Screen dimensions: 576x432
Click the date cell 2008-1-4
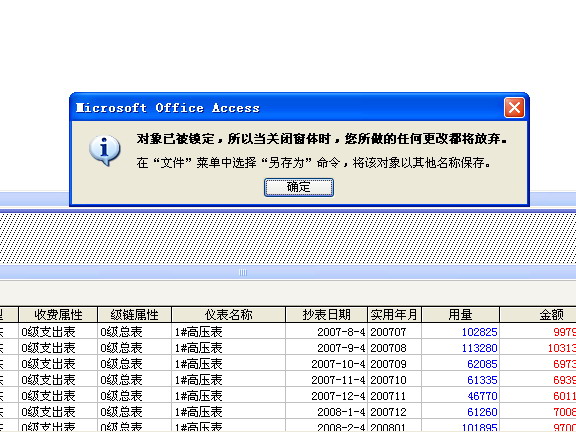click(x=327, y=412)
